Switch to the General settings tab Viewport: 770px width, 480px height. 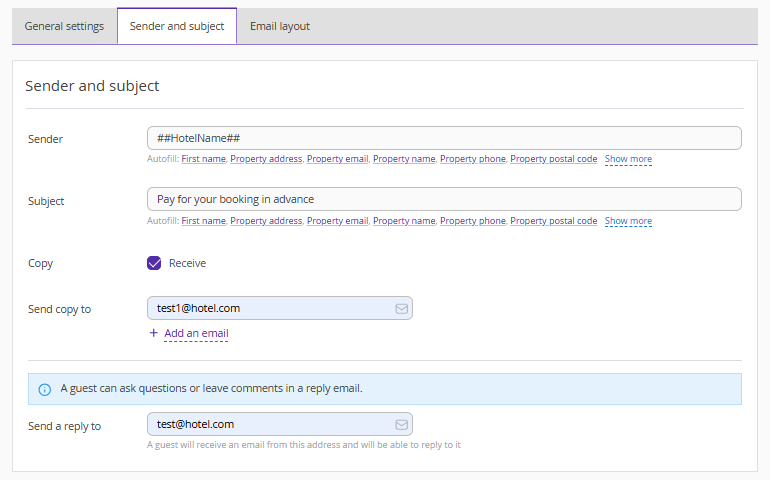pos(64,26)
